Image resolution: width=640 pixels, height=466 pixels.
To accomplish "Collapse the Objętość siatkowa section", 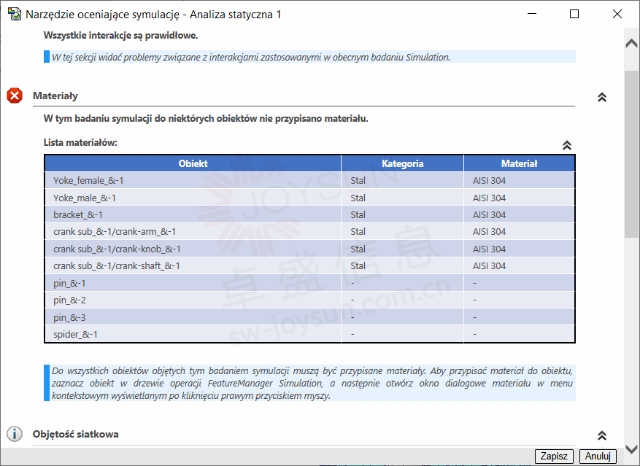I will (602, 435).
